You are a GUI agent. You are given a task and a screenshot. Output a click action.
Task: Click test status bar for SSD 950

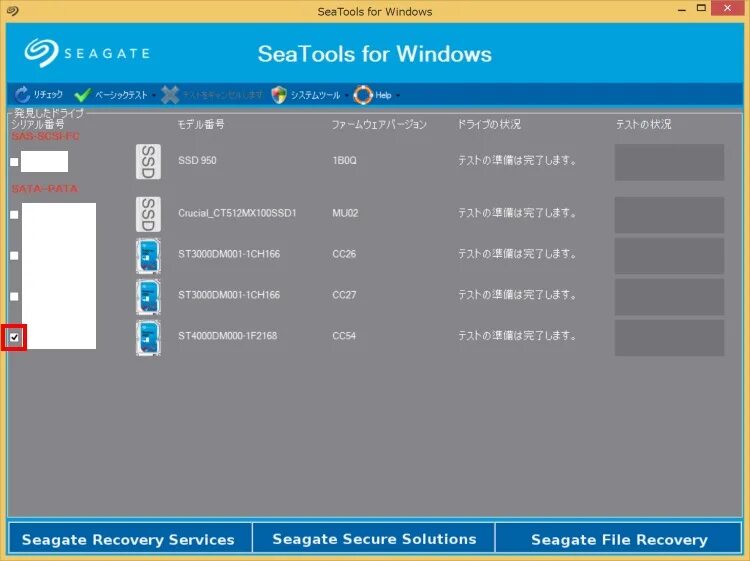click(669, 163)
